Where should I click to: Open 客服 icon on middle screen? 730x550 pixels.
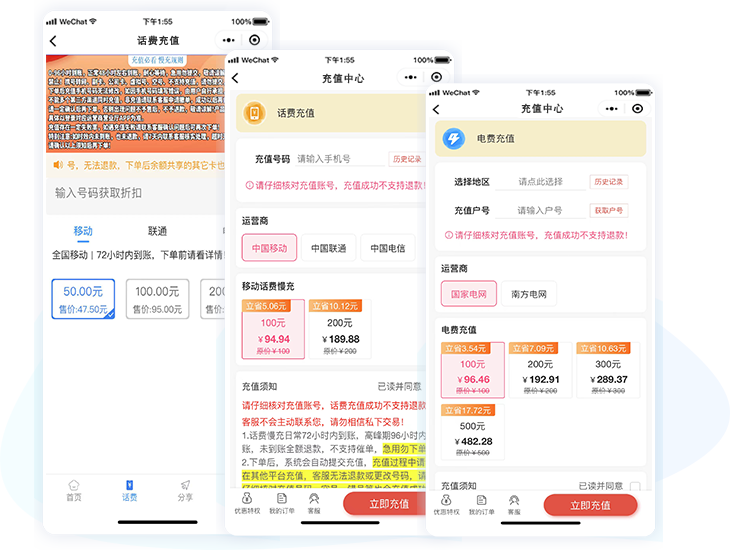click(x=314, y=504)
